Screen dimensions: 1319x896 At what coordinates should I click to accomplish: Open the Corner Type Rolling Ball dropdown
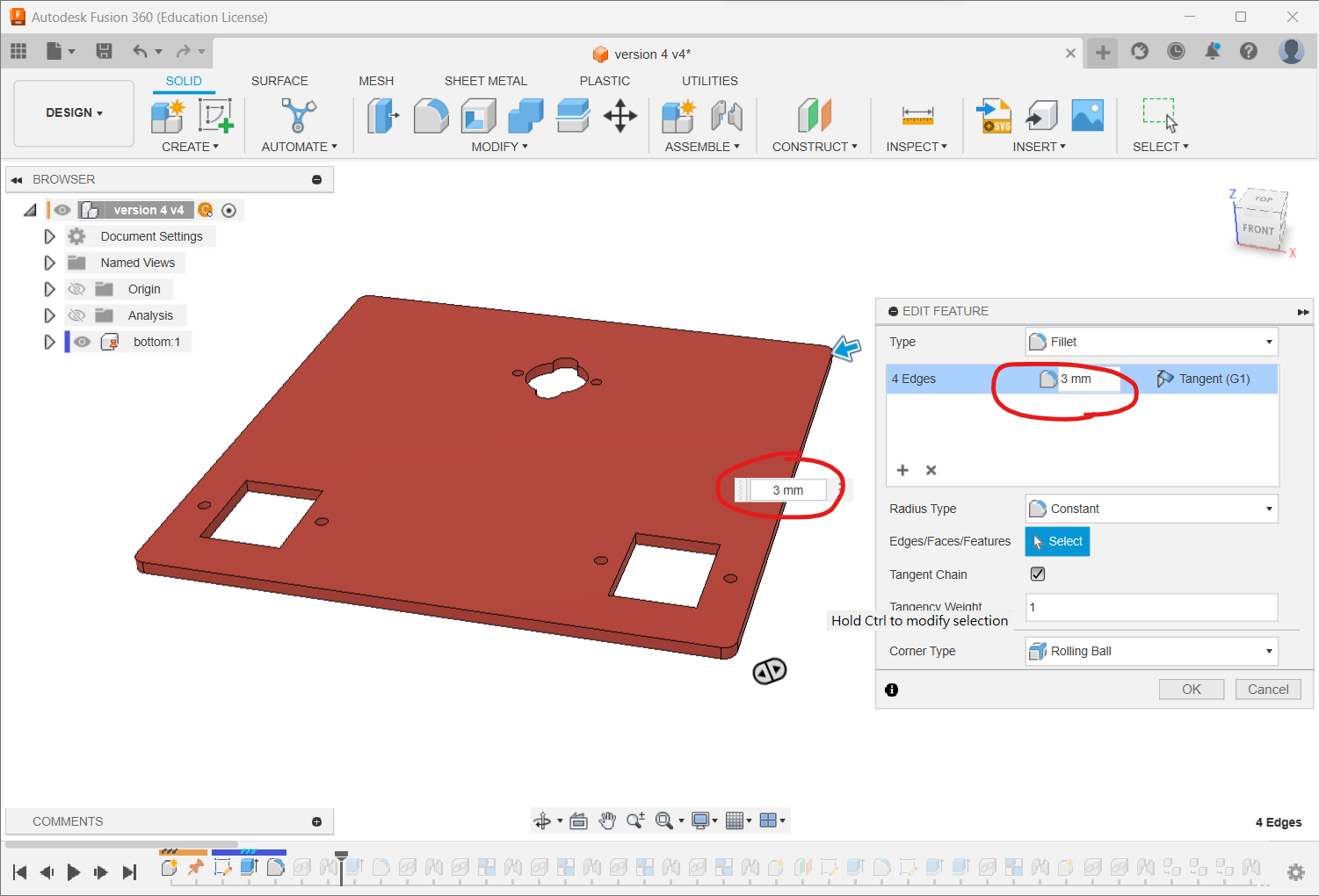1151,651
